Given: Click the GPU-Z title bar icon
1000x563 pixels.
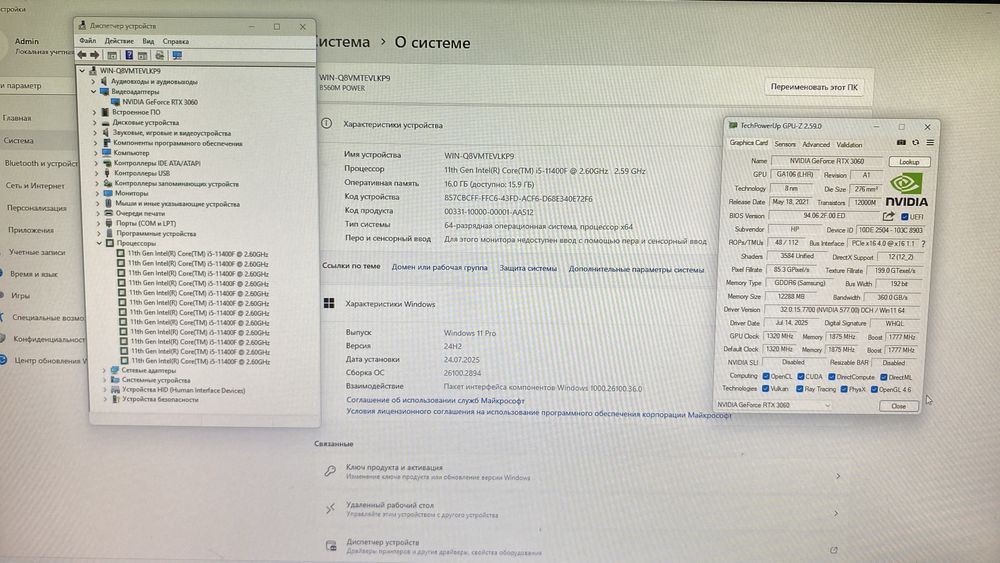Looking at the screenshot, I should pyautogui.click(x=733, y=126).
